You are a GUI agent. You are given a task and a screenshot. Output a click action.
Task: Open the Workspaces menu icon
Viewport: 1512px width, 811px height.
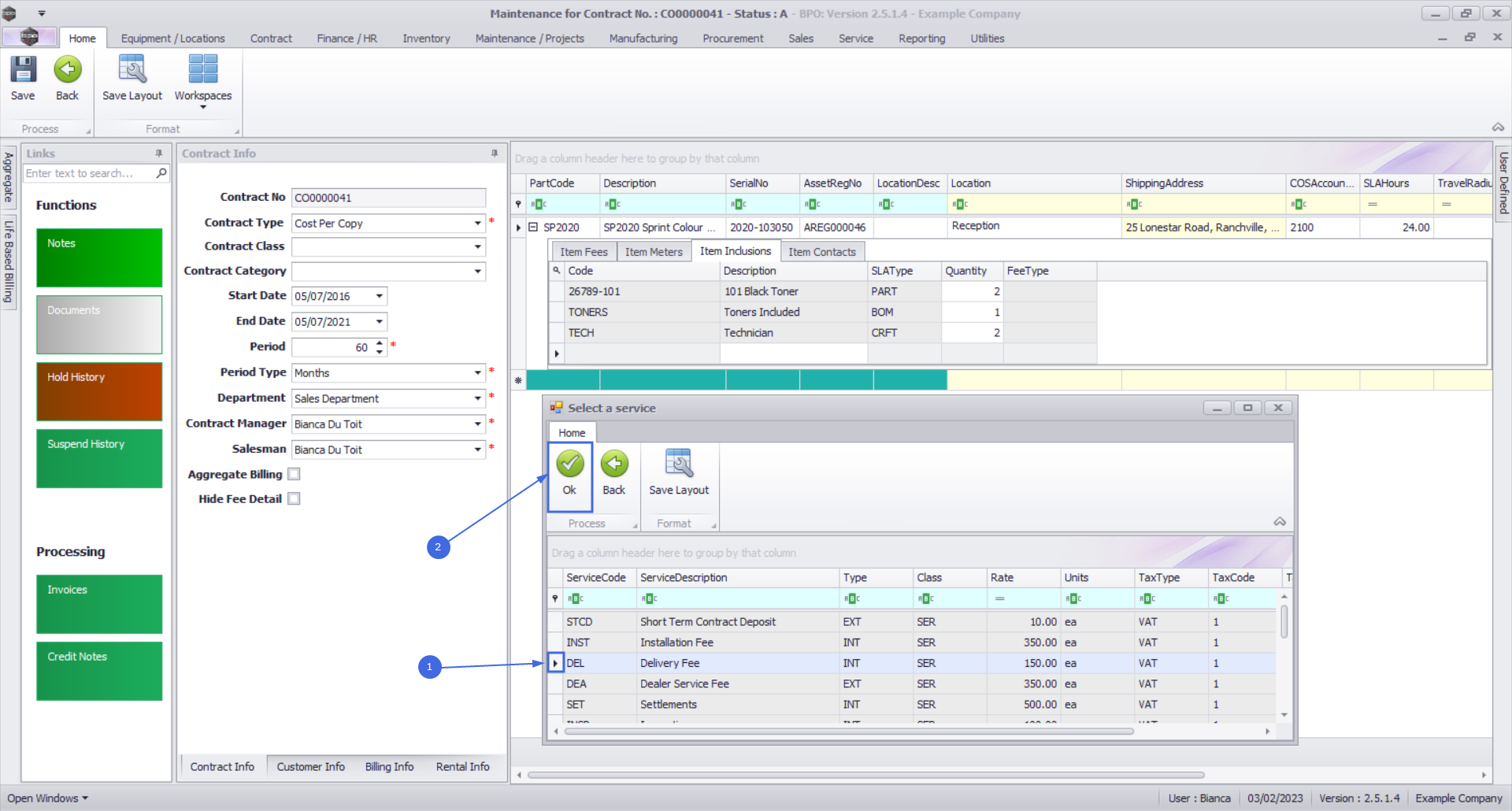(x=202, y=70)
